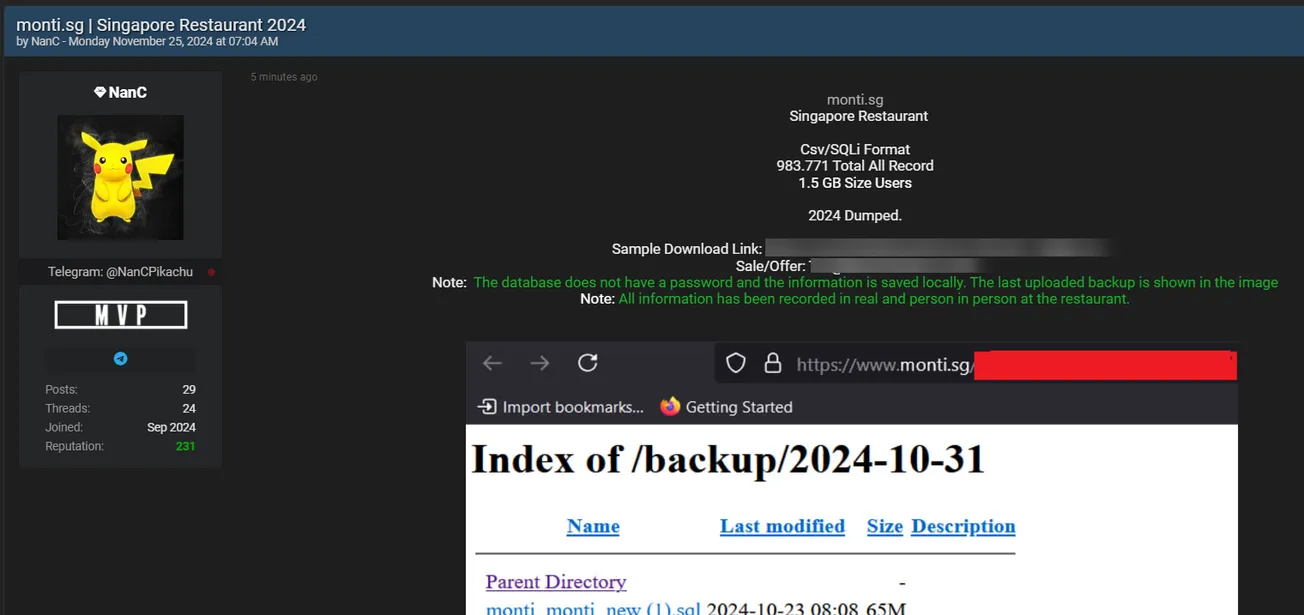Sort listing by Last modified column
1304x615 pixels.
782,526
